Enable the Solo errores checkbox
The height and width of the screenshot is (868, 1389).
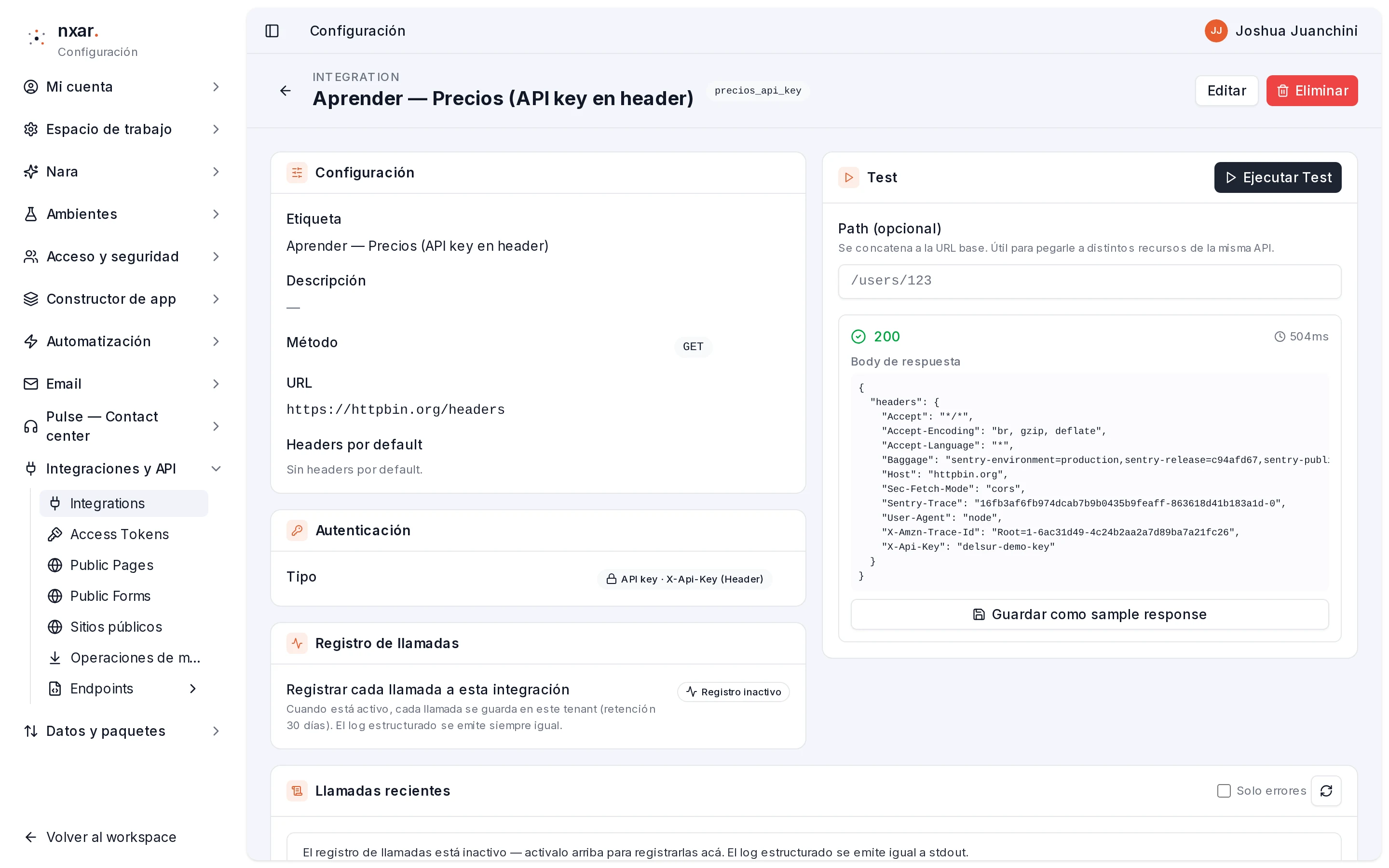(x=1224, y=791)
